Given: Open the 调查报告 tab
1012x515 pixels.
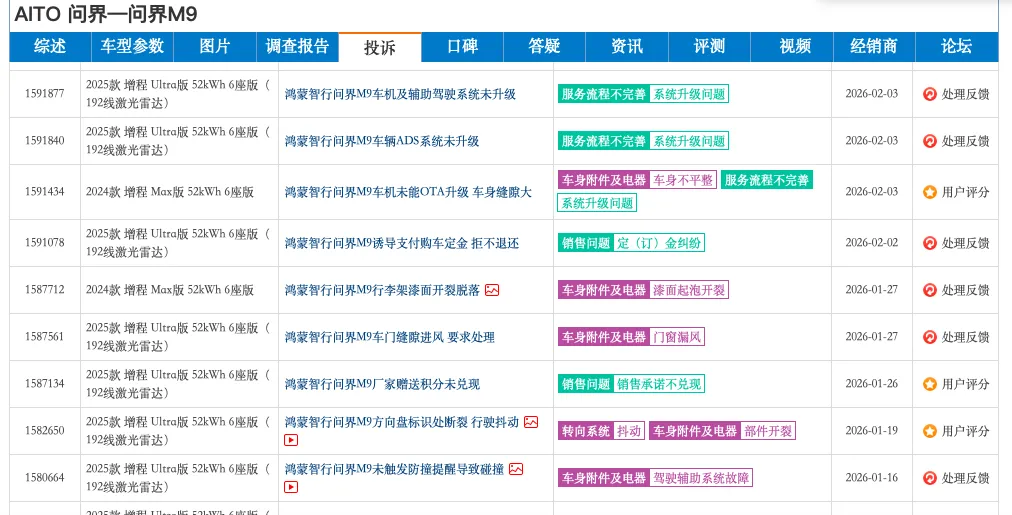Looking at the screenshot, I should 297,46.
